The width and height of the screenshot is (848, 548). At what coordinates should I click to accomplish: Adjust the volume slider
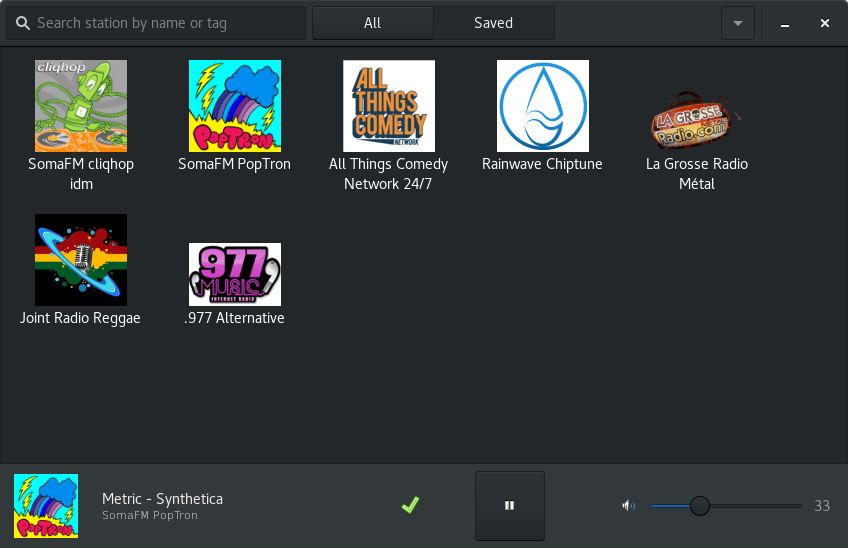pyautogui.click(x=726, y=506)
